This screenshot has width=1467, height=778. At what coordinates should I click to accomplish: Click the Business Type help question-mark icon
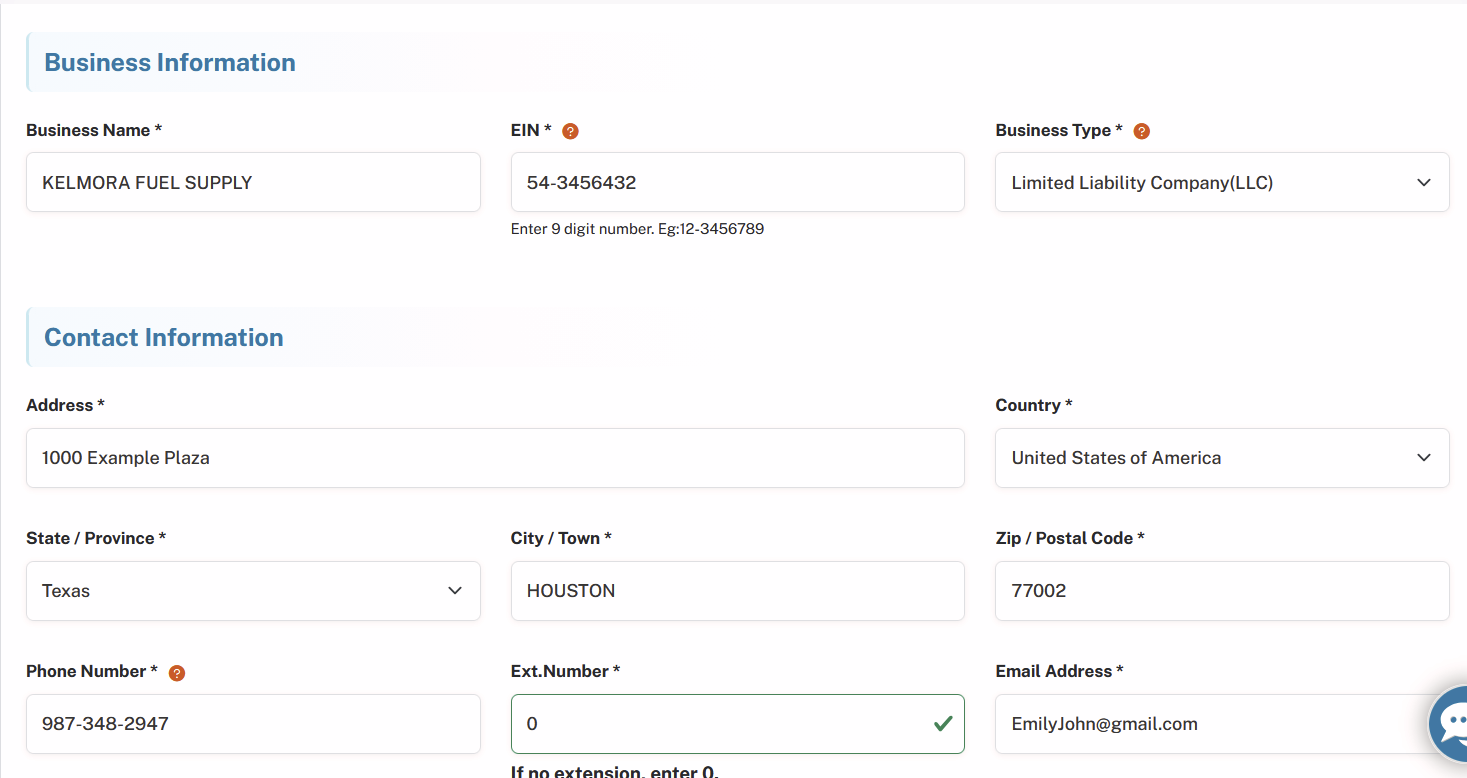(x=1142, y=131)
